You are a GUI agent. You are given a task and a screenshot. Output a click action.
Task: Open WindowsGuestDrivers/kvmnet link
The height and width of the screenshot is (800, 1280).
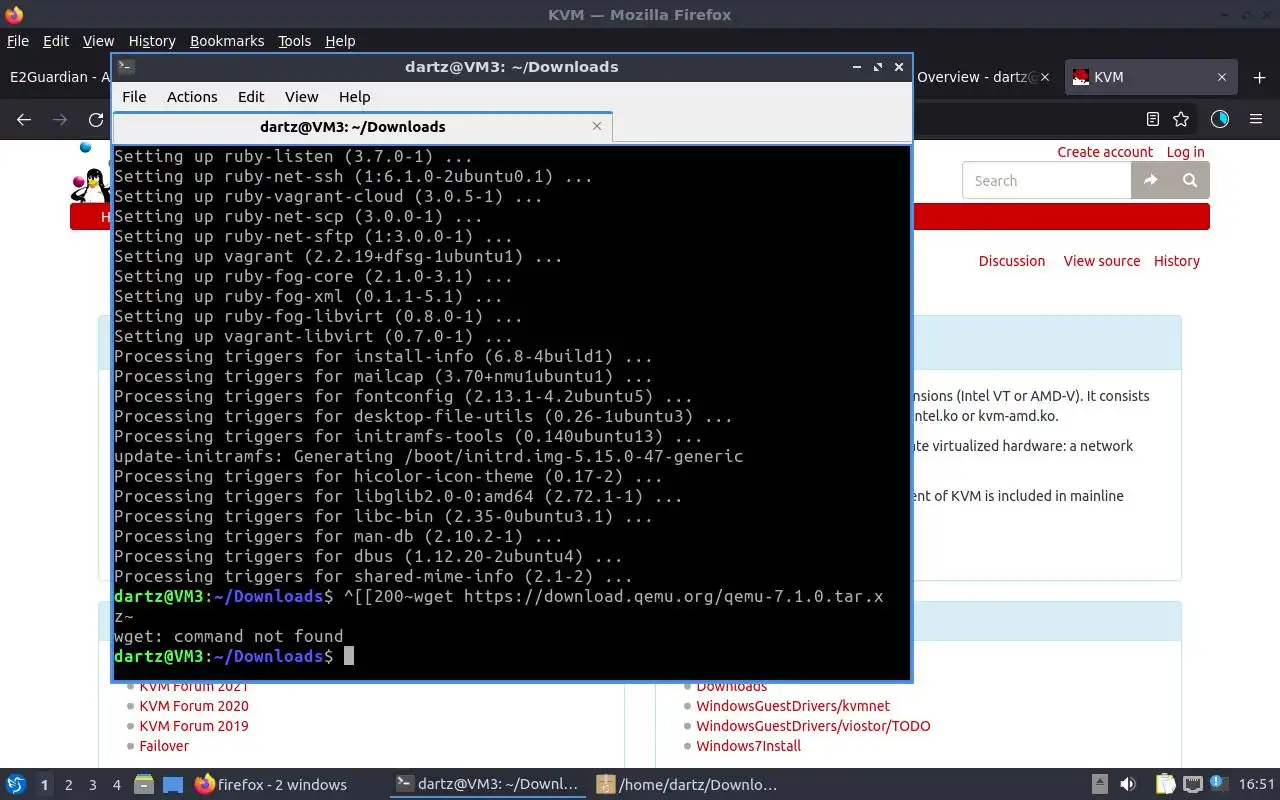793,706
